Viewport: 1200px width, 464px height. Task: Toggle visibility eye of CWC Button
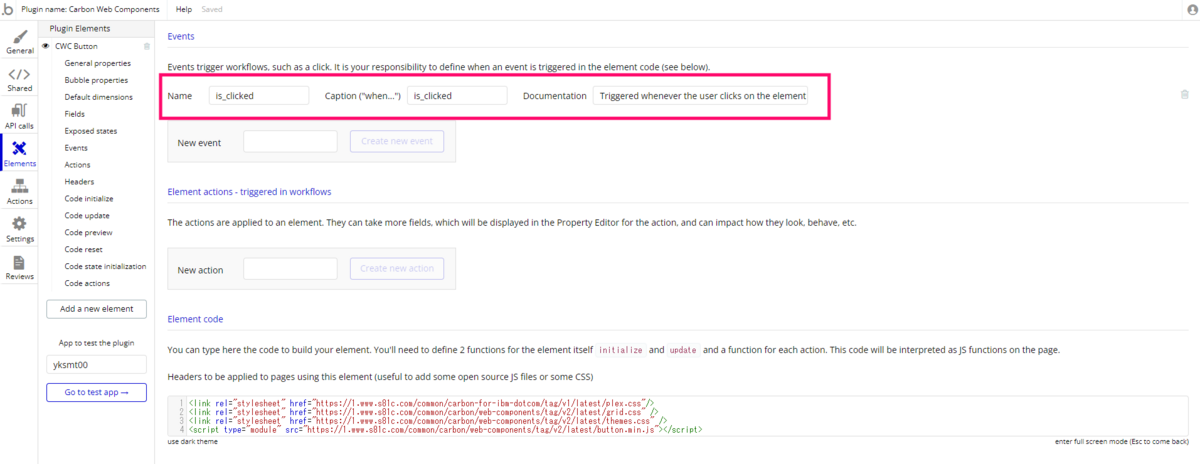pos(46,46)
